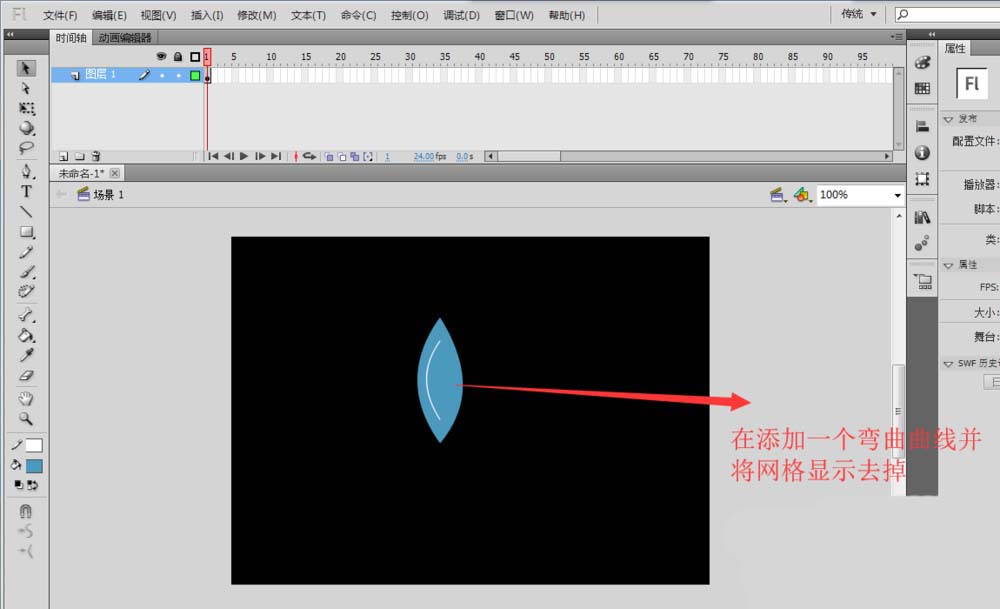Open the Align panel from dock
Viewport: 1000px width, 609px height.
(922, 127)
